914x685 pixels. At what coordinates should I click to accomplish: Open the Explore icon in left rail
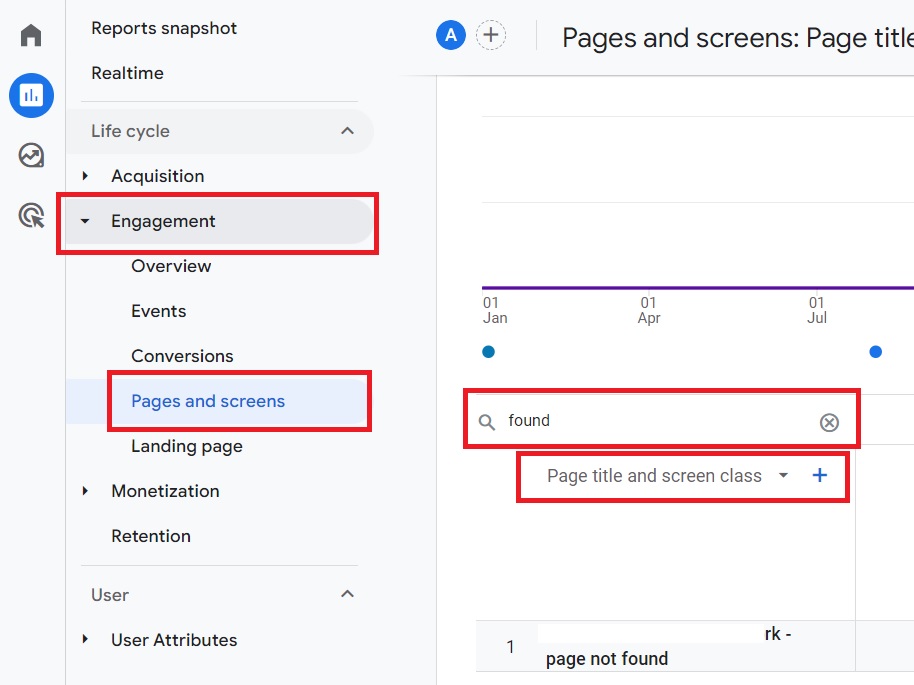click(x=31, y=156)
